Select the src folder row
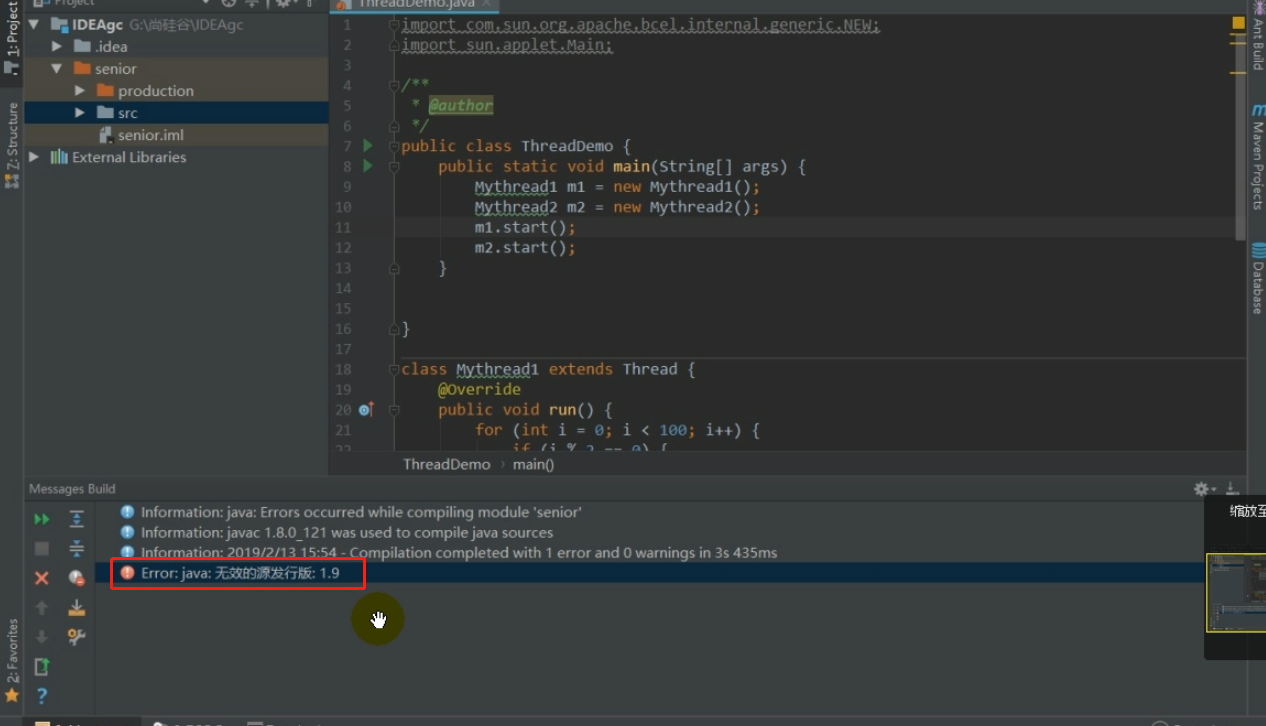The image size is (1266, 726). click(x=176, y=113)
